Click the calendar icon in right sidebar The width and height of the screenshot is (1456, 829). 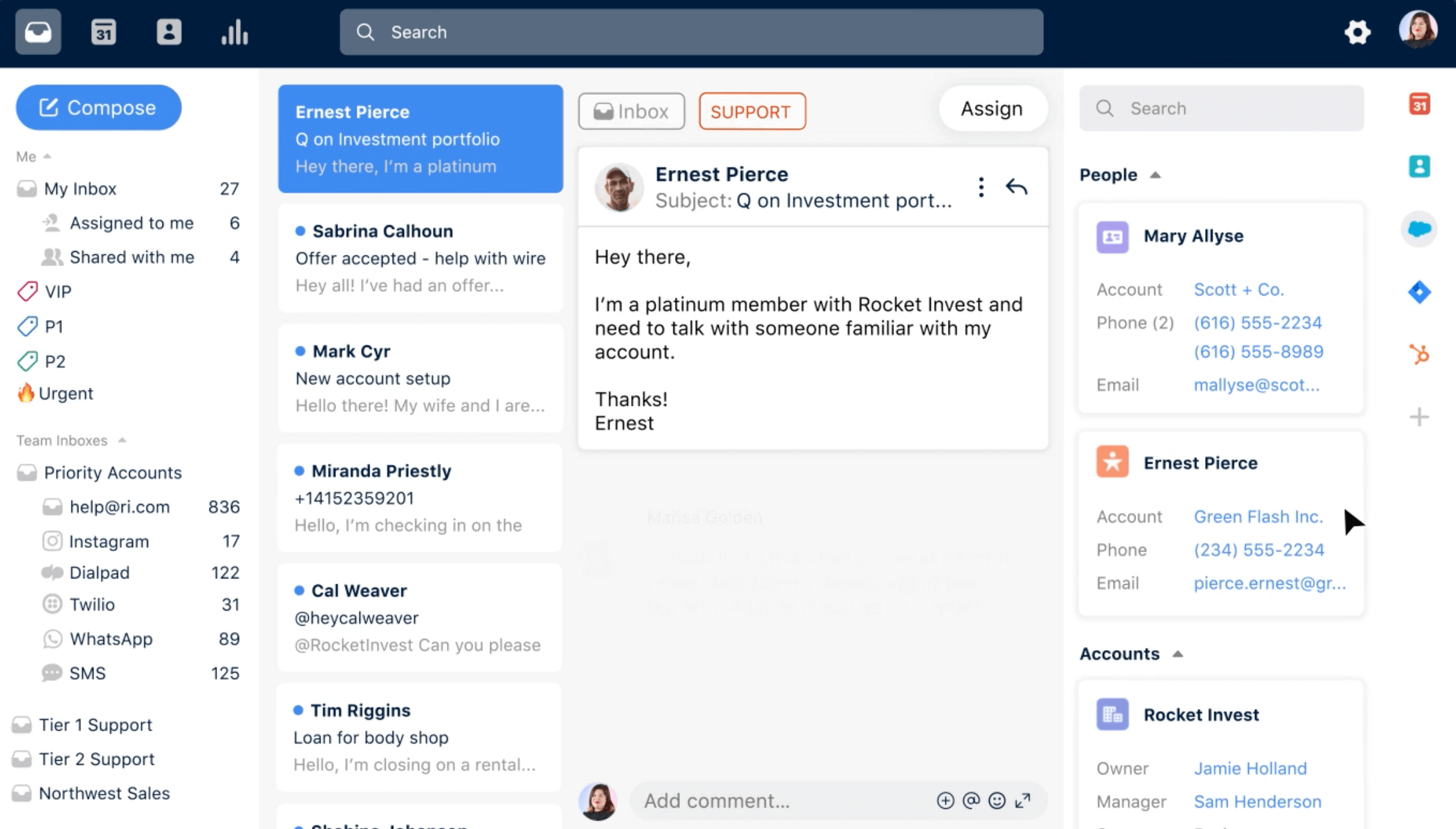(x=1420, y=107)
